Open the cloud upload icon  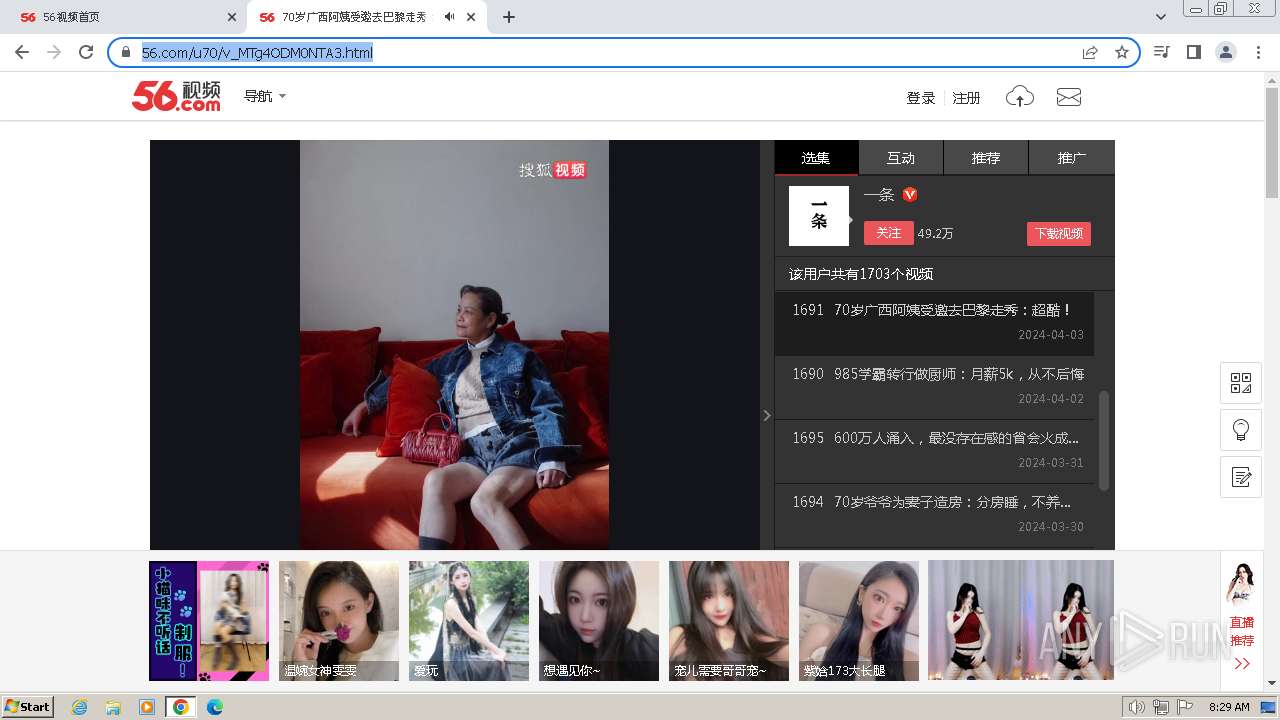click(x=1019, y=97)
